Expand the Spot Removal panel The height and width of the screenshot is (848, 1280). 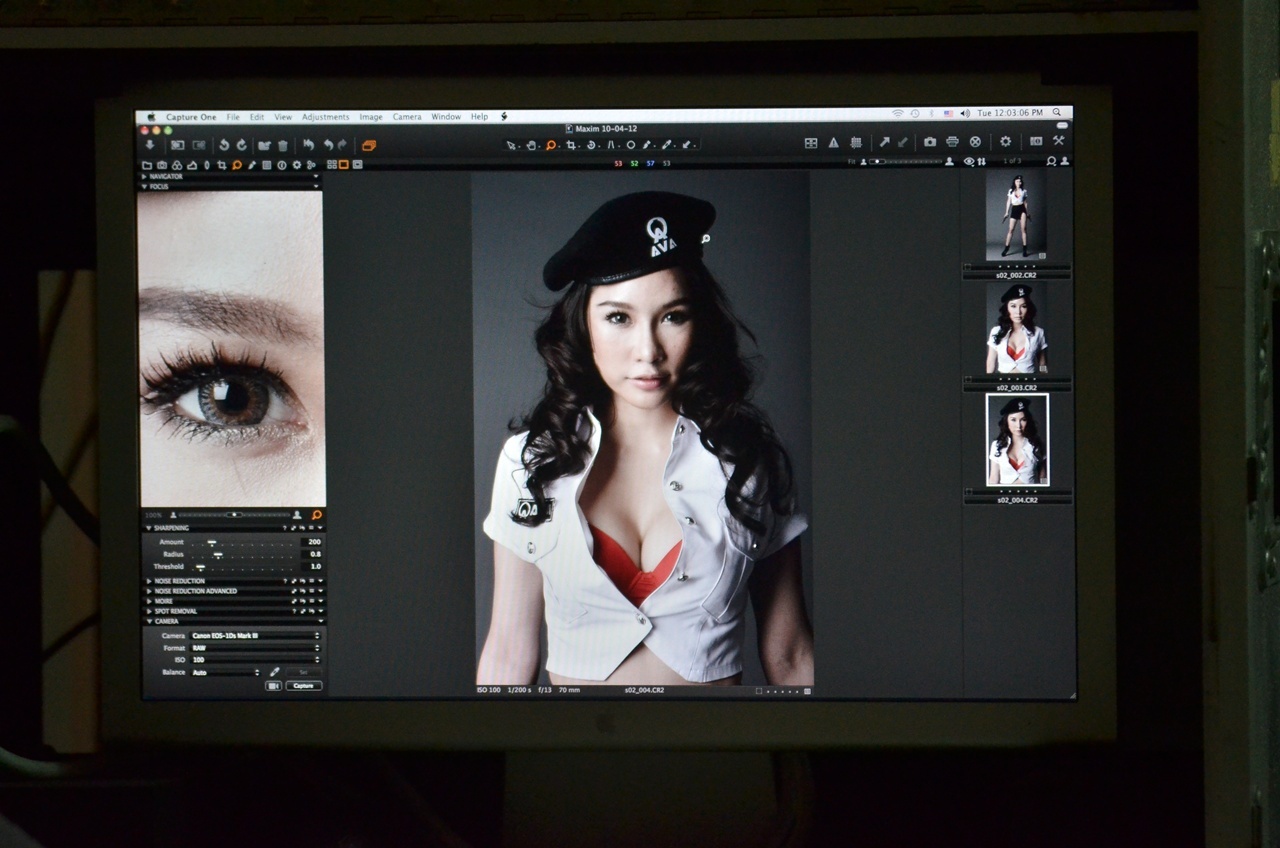tap(149, 611)
